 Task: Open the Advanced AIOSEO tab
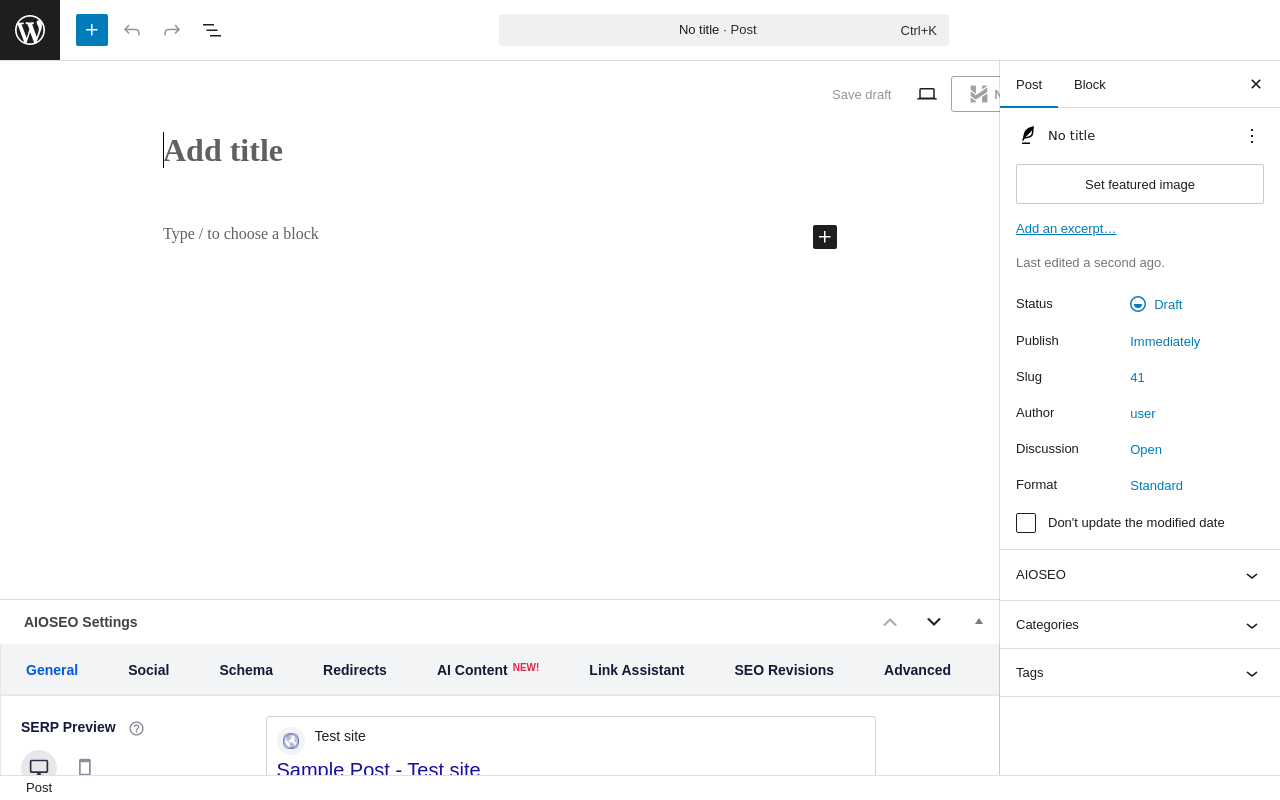click(x=917, y=670)
